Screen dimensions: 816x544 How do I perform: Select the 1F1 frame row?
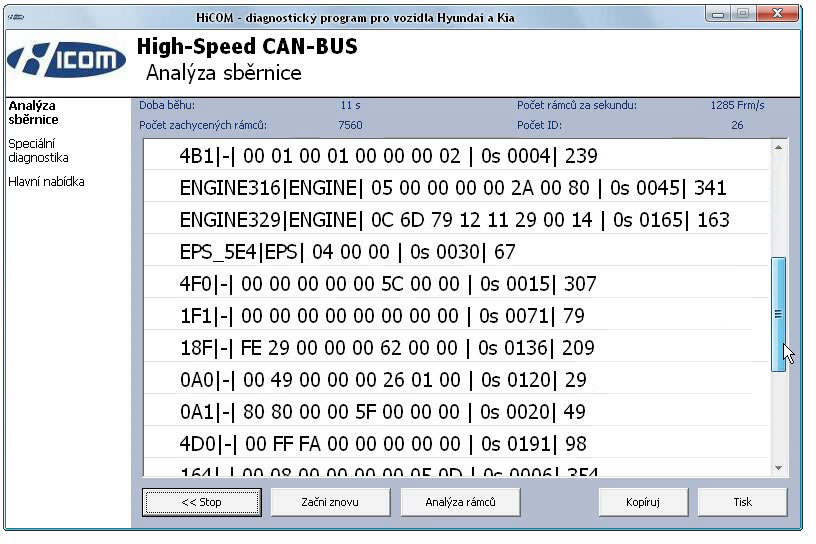click(456, 315)
